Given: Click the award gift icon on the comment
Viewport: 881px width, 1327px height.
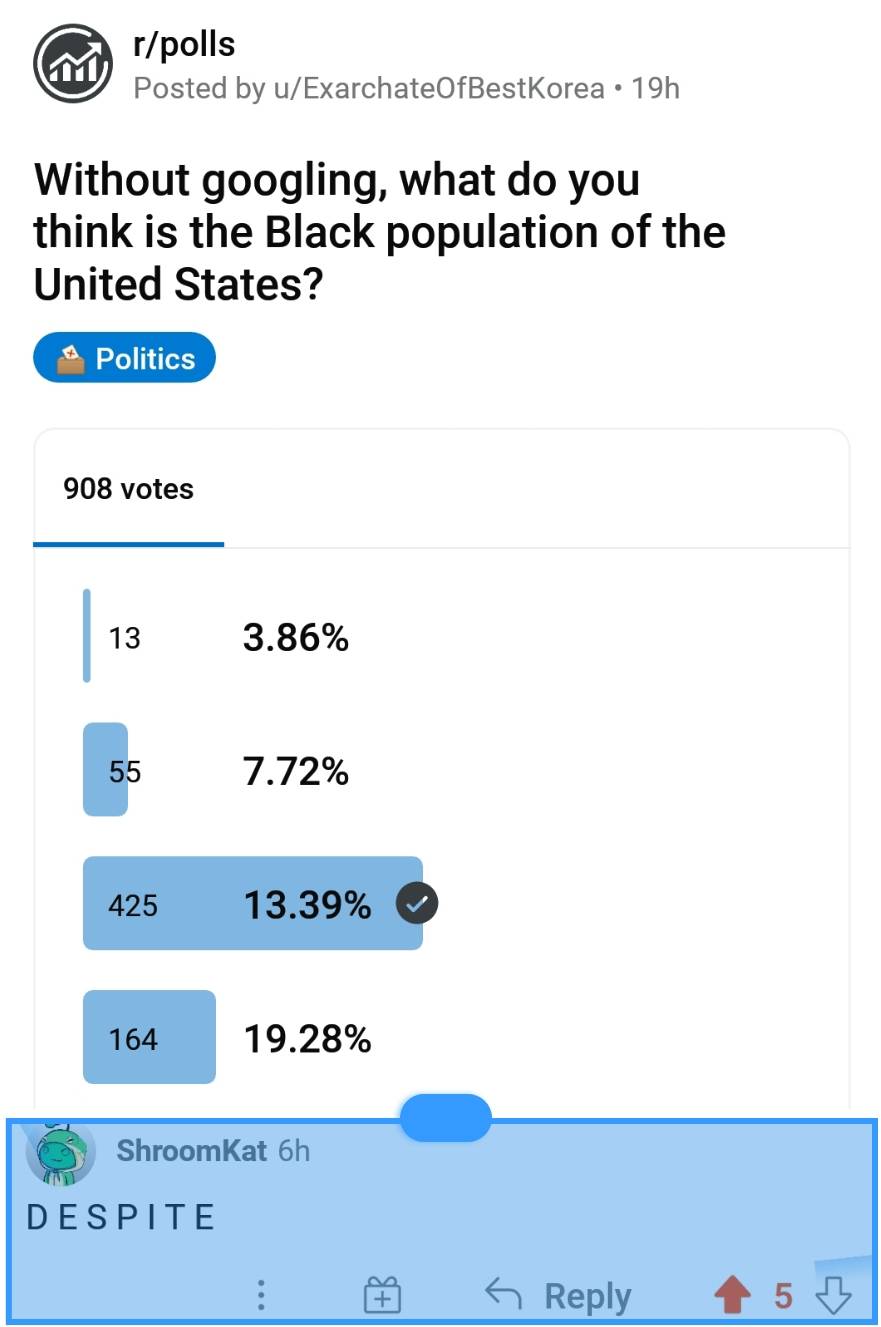Looking at the screenshot, I should pyautogui.click(x=381, y=1295).
